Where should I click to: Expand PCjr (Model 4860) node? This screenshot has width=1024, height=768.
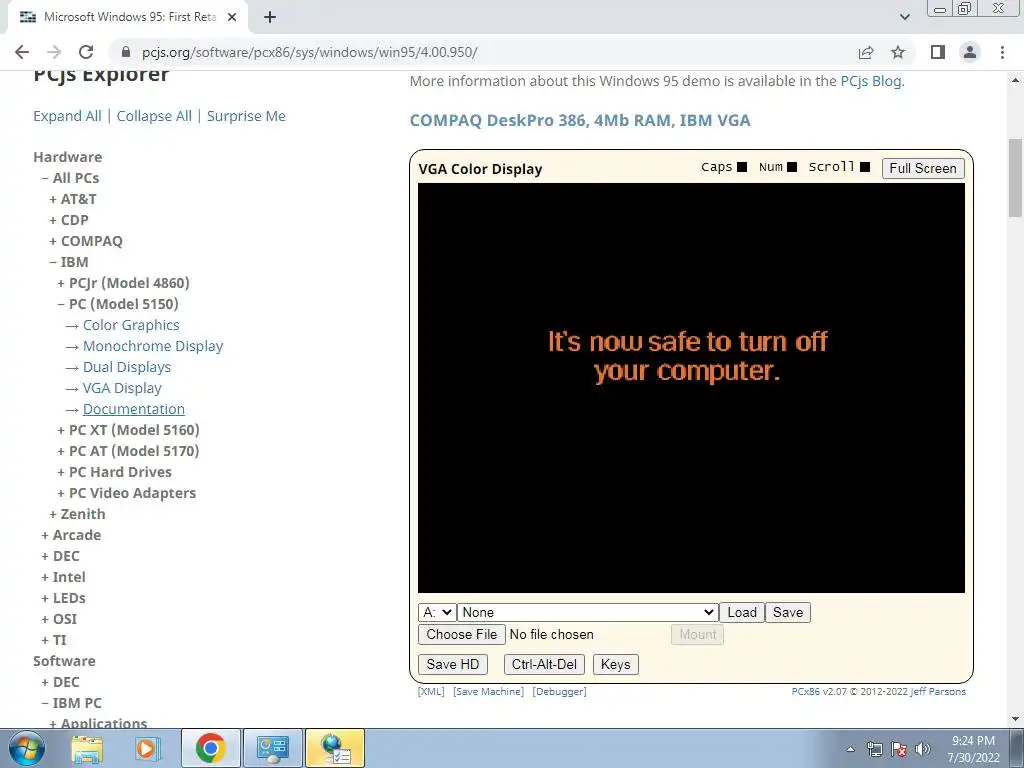coord(123,283)
